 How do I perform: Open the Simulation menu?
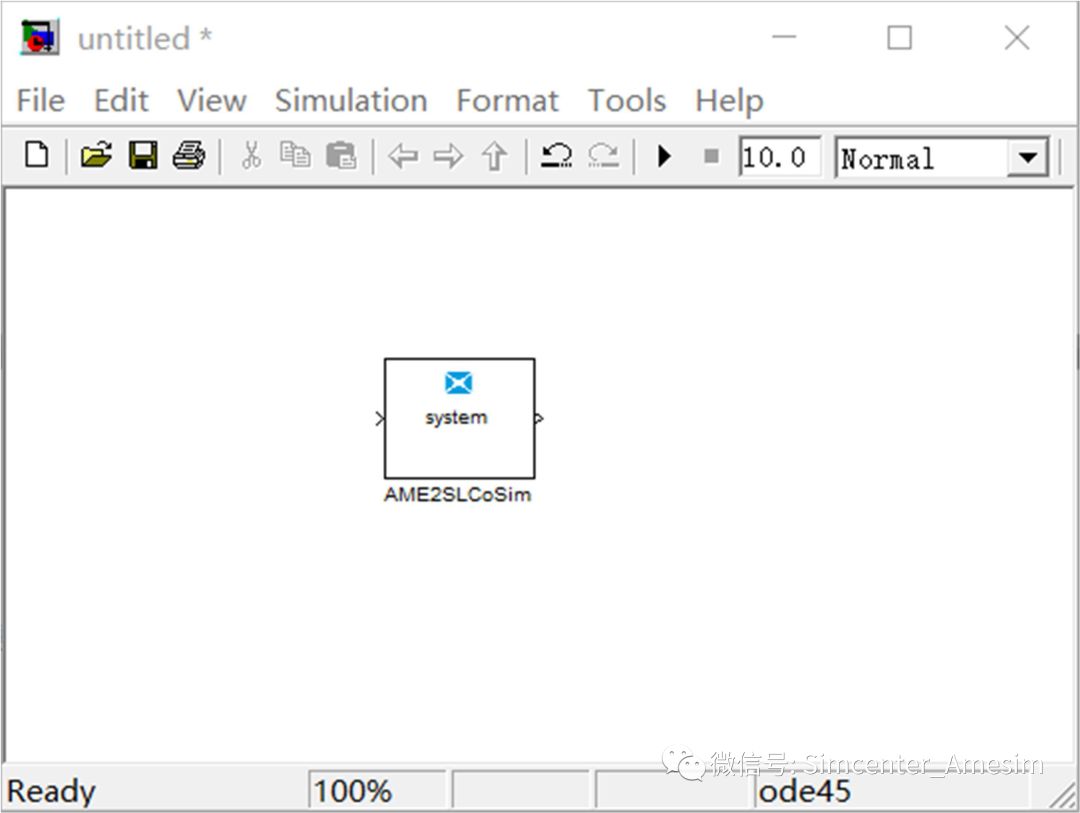(x=351, y=100)
